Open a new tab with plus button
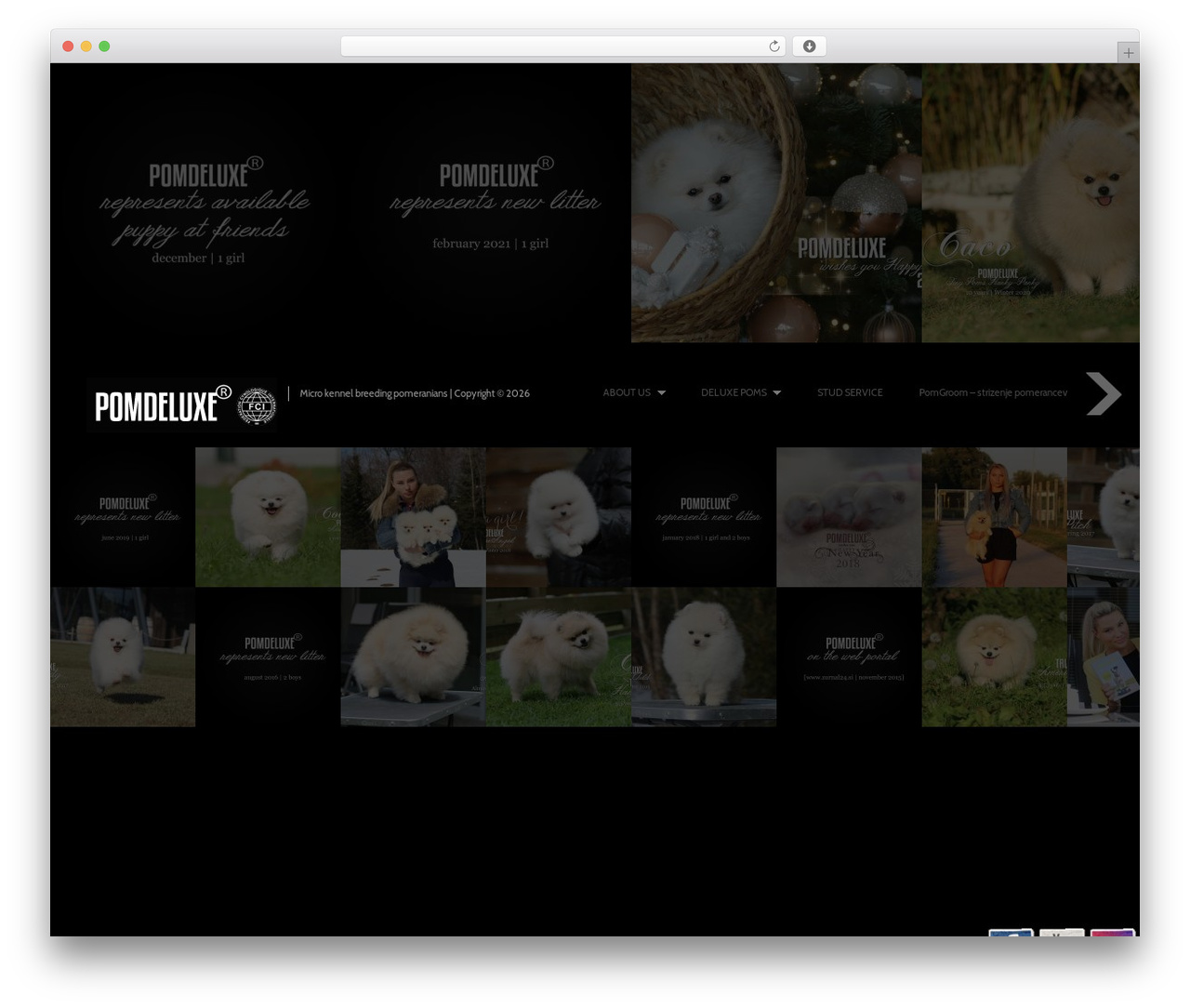This screenshot has width=1190, height=1008. coord(1128,53)
